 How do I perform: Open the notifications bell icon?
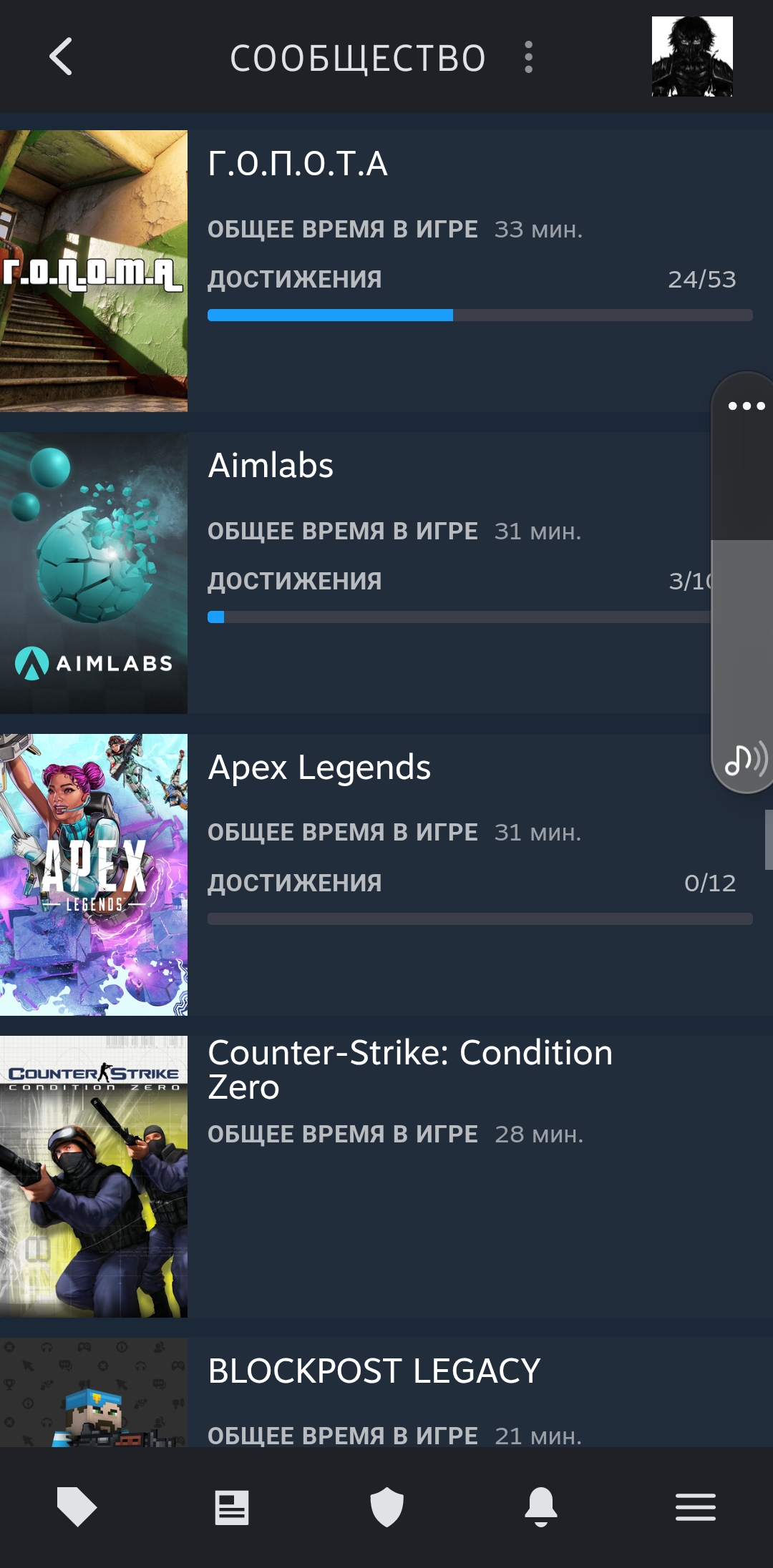click(x=541, y=1506)
